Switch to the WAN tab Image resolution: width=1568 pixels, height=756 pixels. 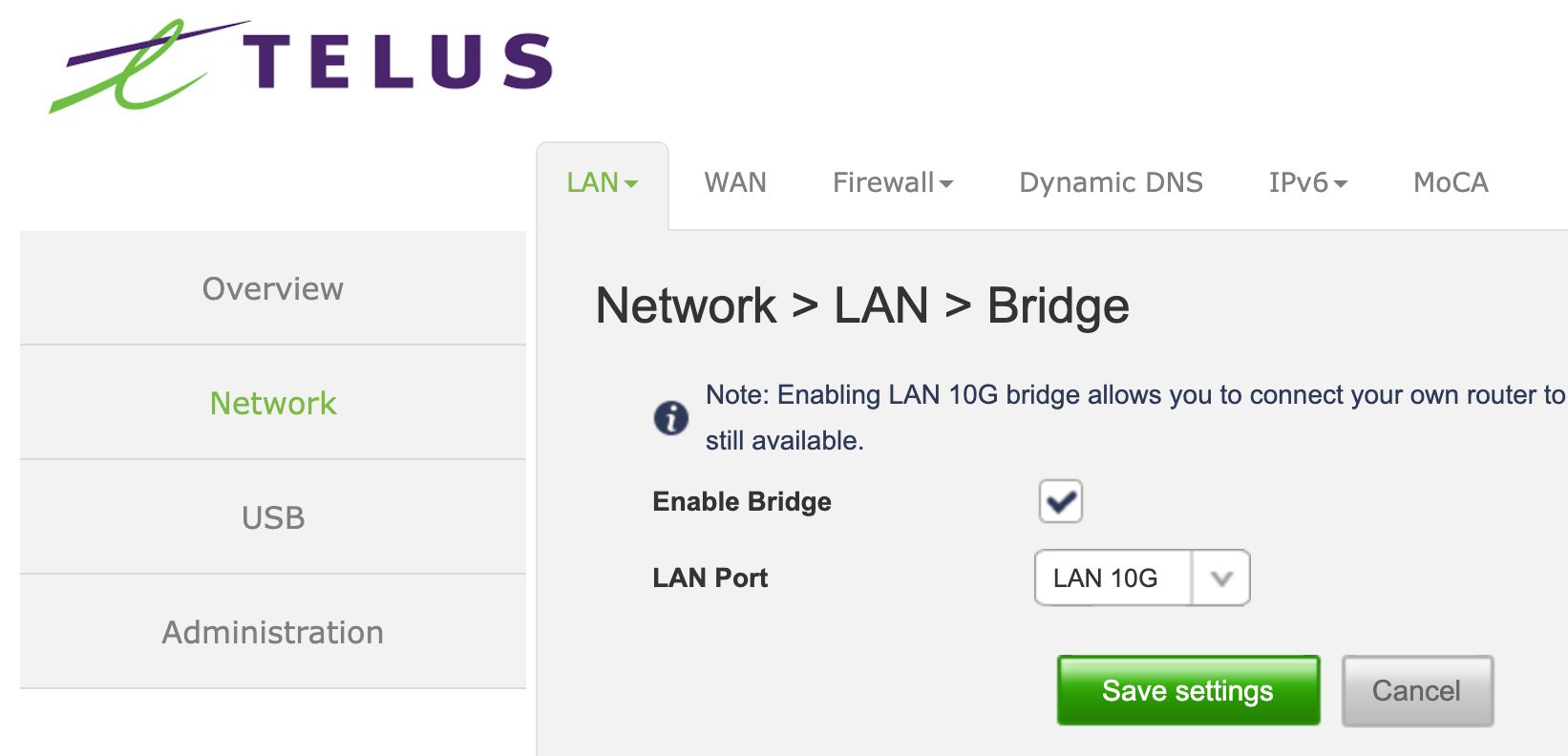(734, 182)
